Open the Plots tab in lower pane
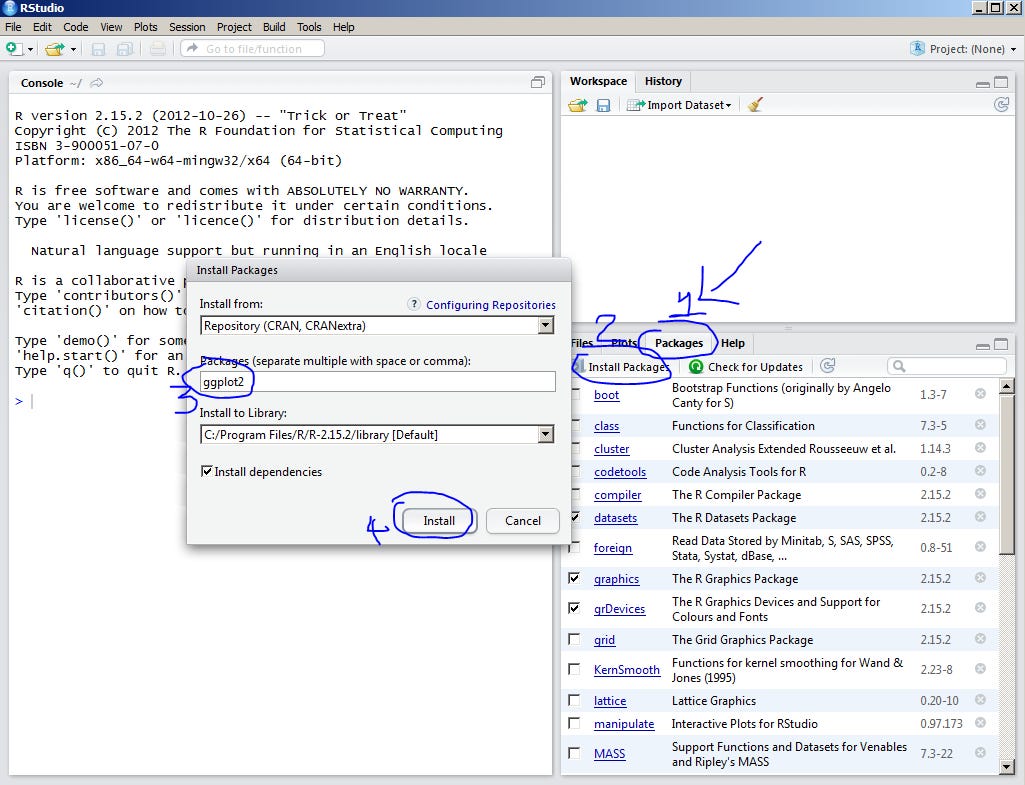 click(623, 343)
